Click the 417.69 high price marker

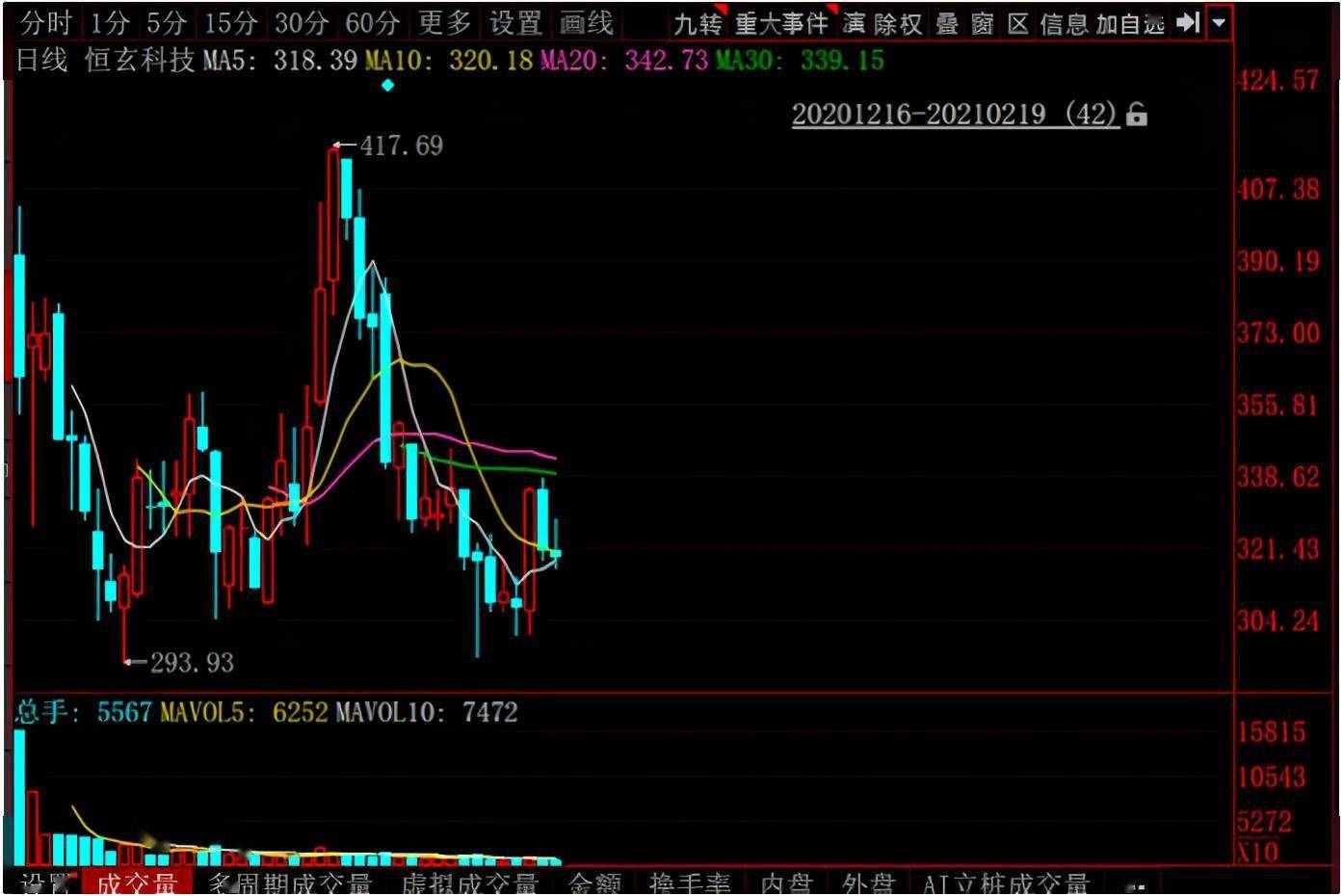401,145
